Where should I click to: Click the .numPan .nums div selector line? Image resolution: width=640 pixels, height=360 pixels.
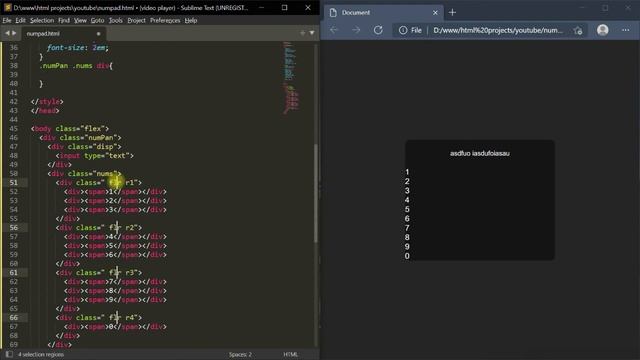point(76,66)
